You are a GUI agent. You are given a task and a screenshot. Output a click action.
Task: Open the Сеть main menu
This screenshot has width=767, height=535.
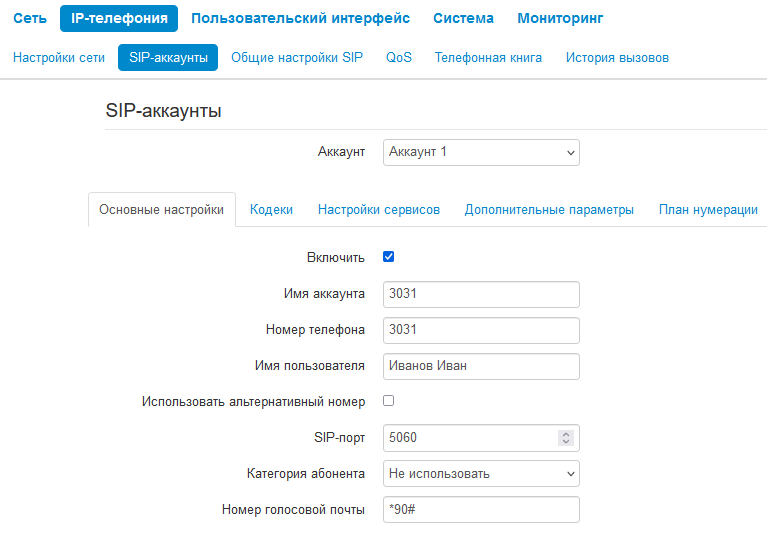coord(30,18)
